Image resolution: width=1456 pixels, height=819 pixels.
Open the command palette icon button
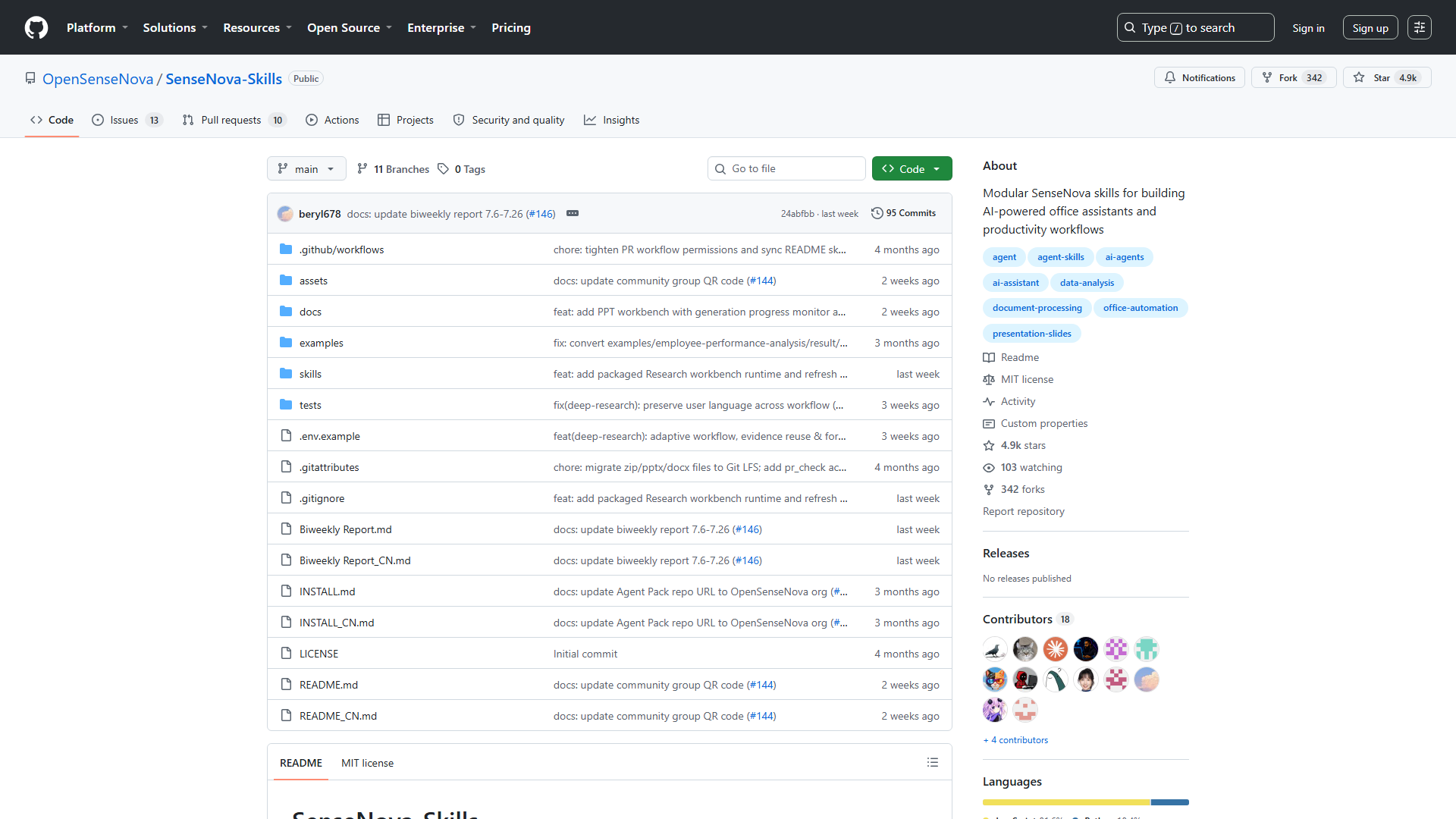pos(1420,28)
